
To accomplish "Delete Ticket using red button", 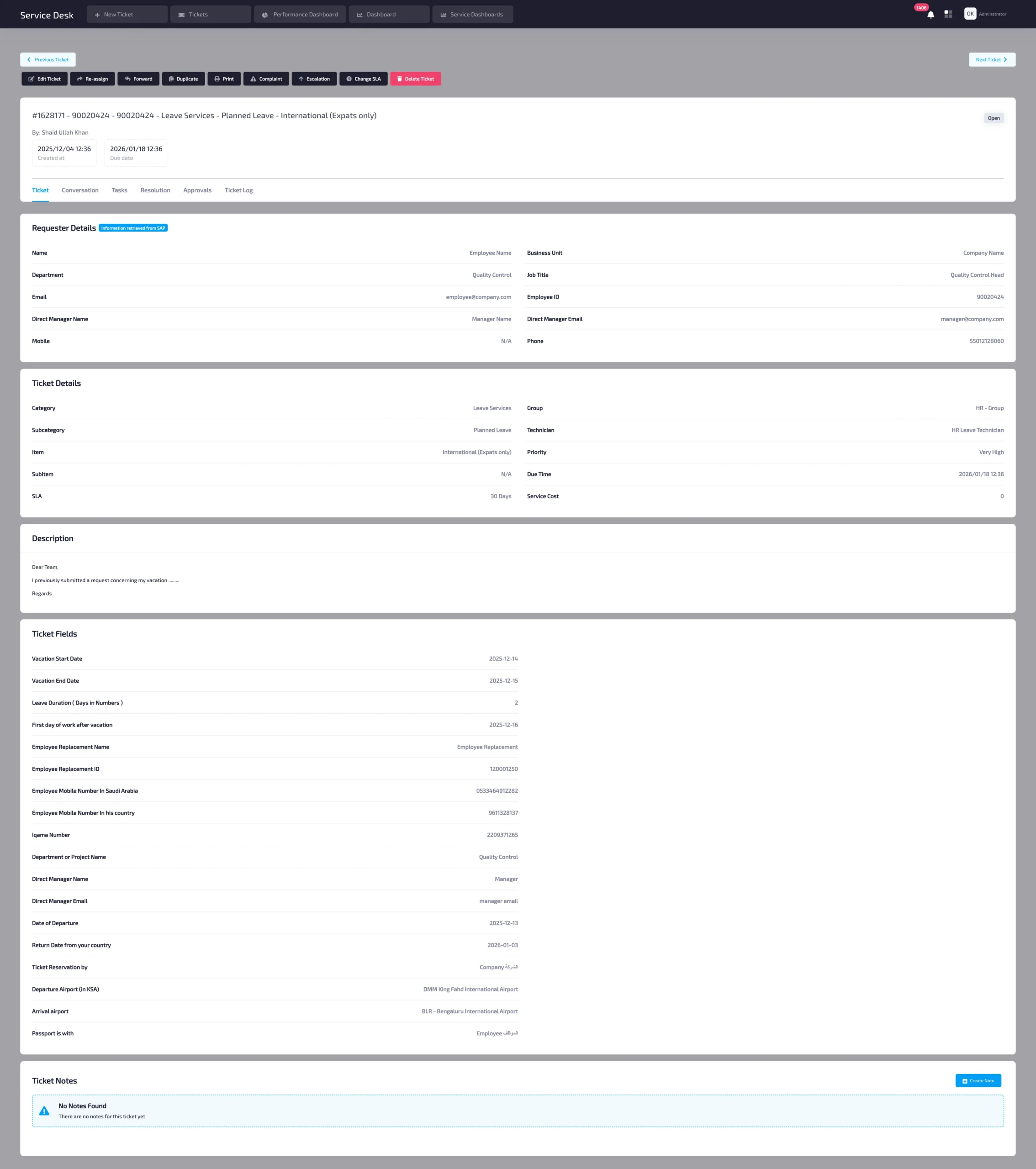I will click(415, 79).
